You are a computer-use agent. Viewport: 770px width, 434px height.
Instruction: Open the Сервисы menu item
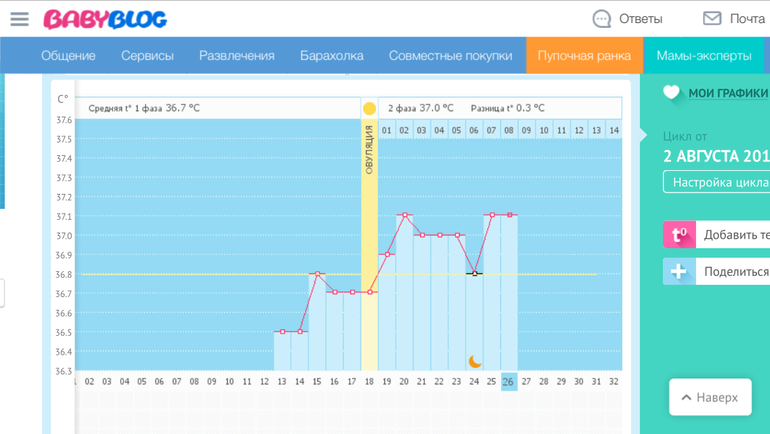point(147,56)
